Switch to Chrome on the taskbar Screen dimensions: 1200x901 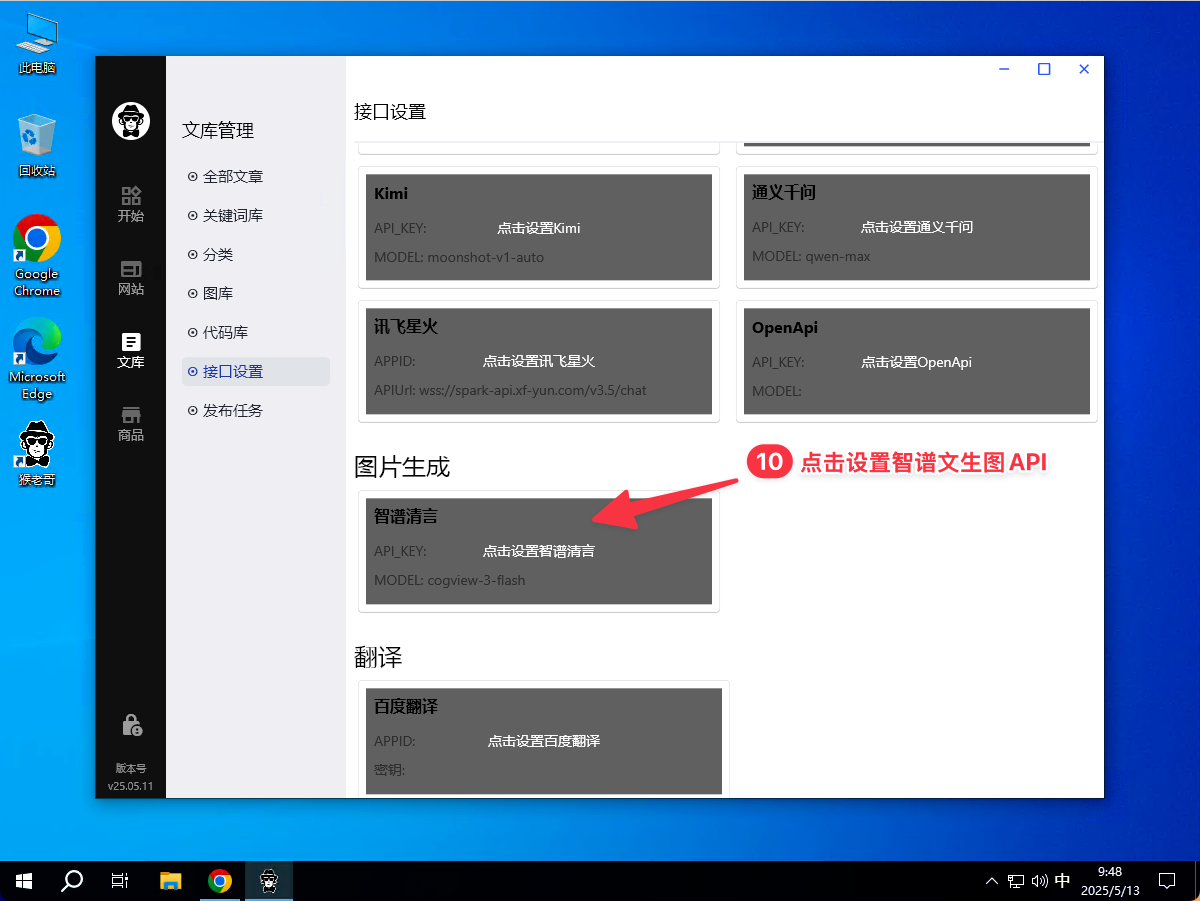click(x=220, y=881)
